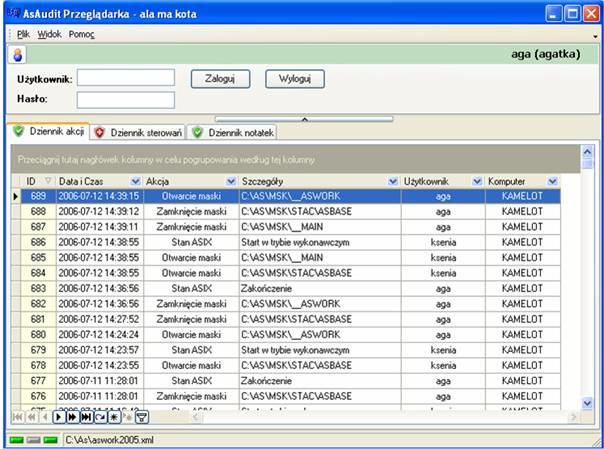Viewport: 604px width, 449px height.
Task: Open Szczegóły column filter dropdown
Action: pyautogui.click(x=393, y=181)
